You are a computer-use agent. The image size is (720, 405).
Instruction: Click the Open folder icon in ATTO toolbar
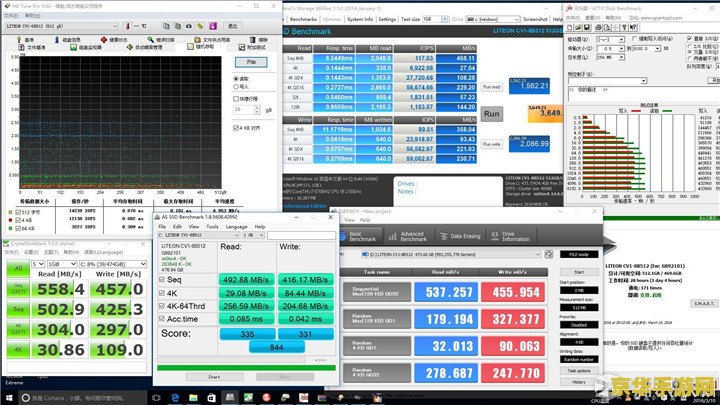579,28
